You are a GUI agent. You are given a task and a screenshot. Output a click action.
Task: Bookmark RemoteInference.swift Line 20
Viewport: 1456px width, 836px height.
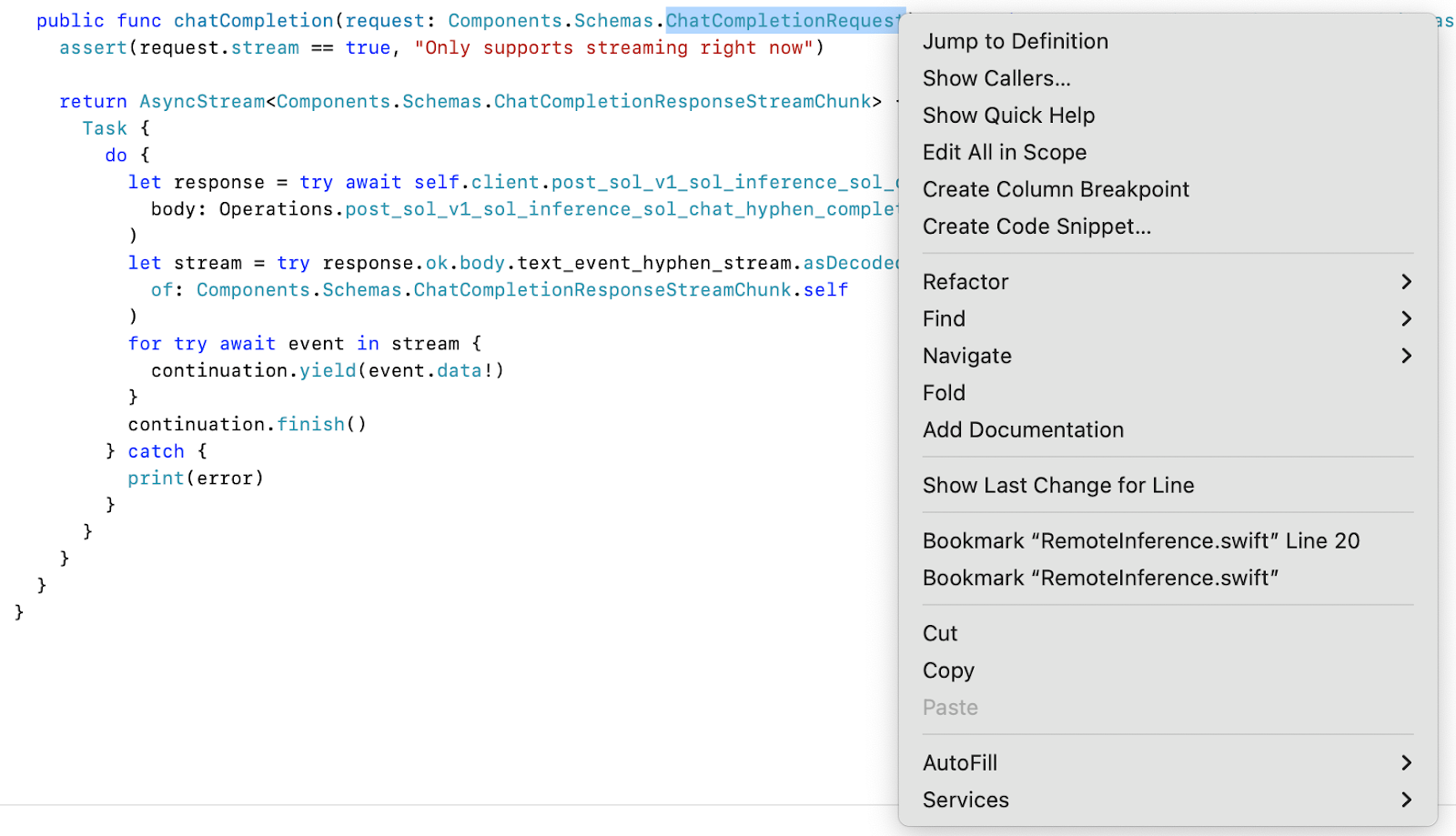click(1140, 541)
